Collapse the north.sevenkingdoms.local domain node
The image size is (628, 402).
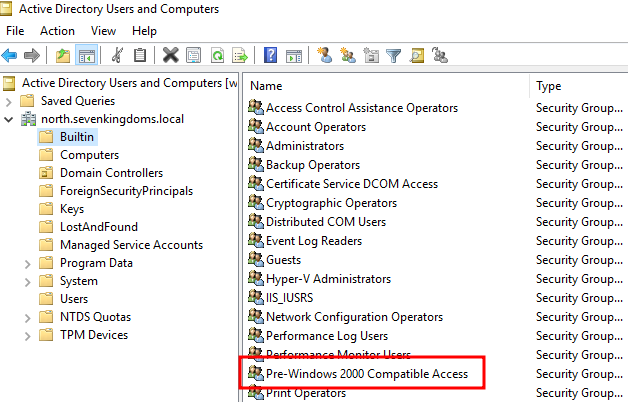[x=10, y=119]
